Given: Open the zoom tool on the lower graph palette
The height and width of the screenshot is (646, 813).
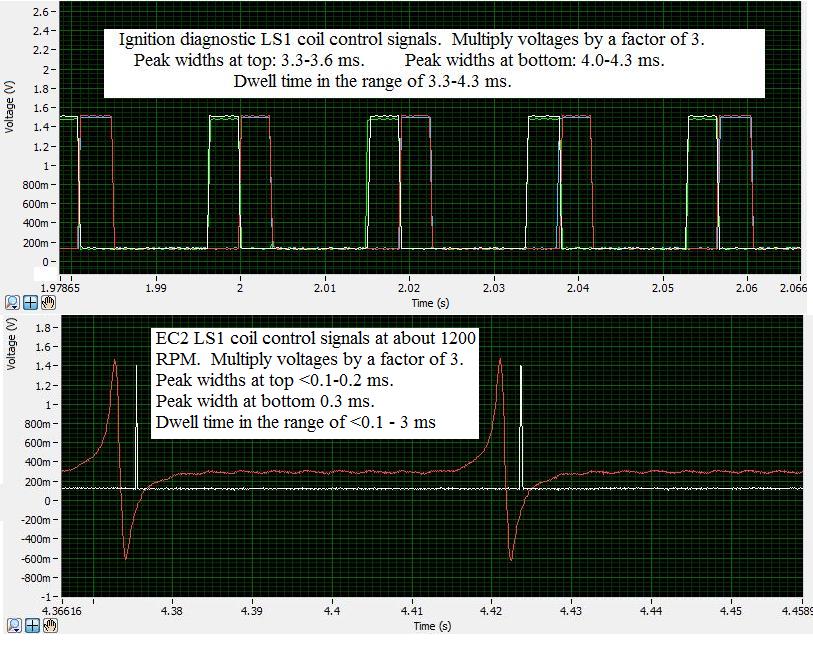Looking at the screenshot, I should click(x=12, y=626).
